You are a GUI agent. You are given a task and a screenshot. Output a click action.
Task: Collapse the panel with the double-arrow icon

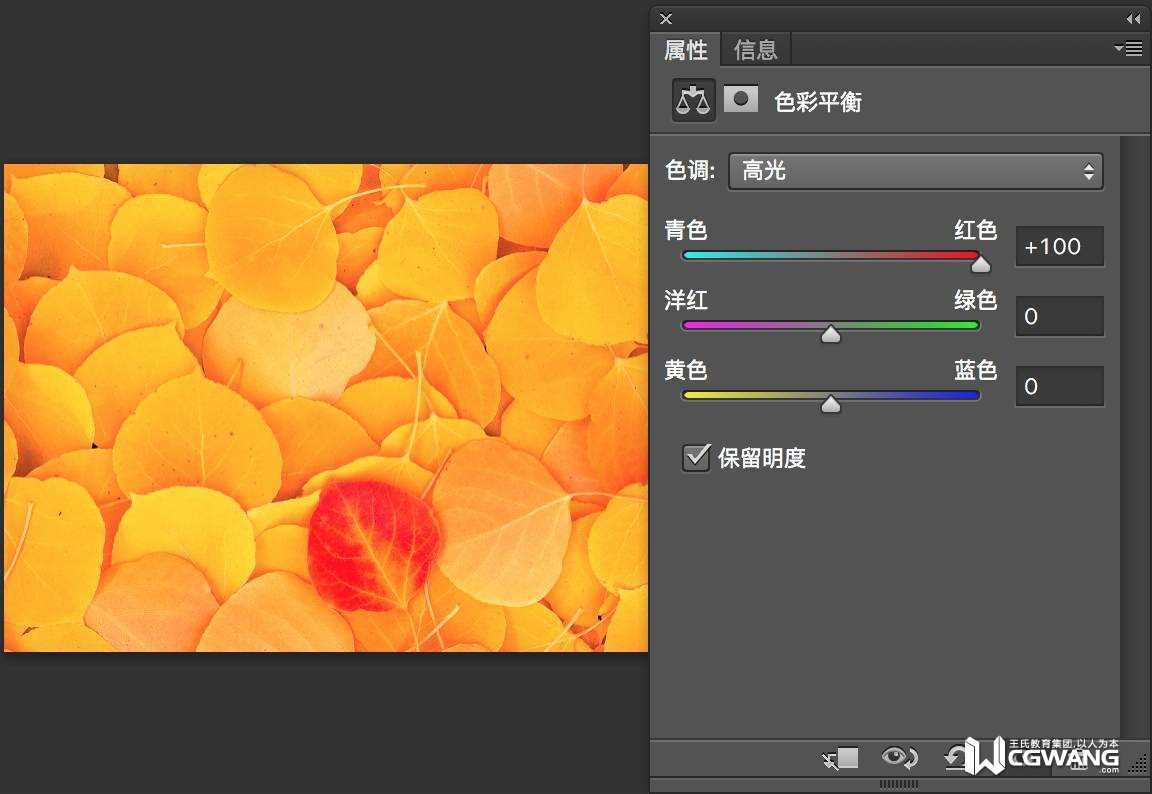point(1133,19)
